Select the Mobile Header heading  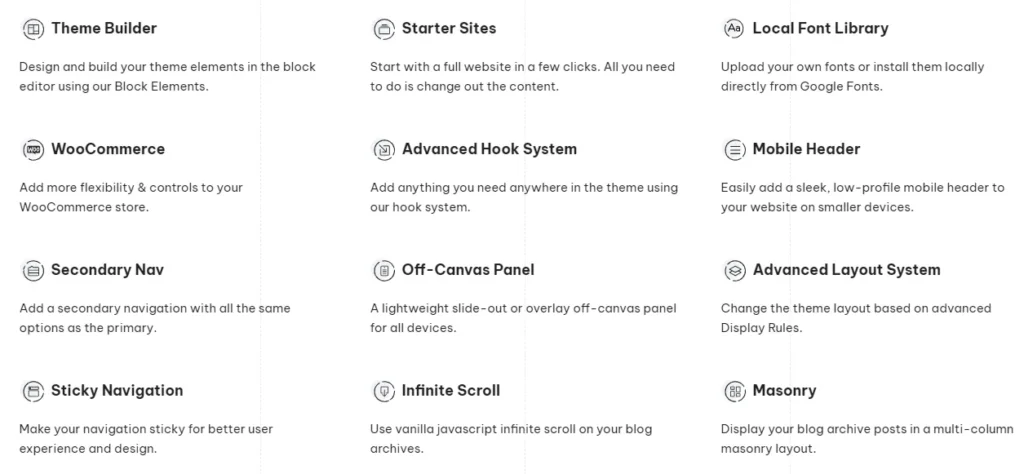tap(806, 149)
